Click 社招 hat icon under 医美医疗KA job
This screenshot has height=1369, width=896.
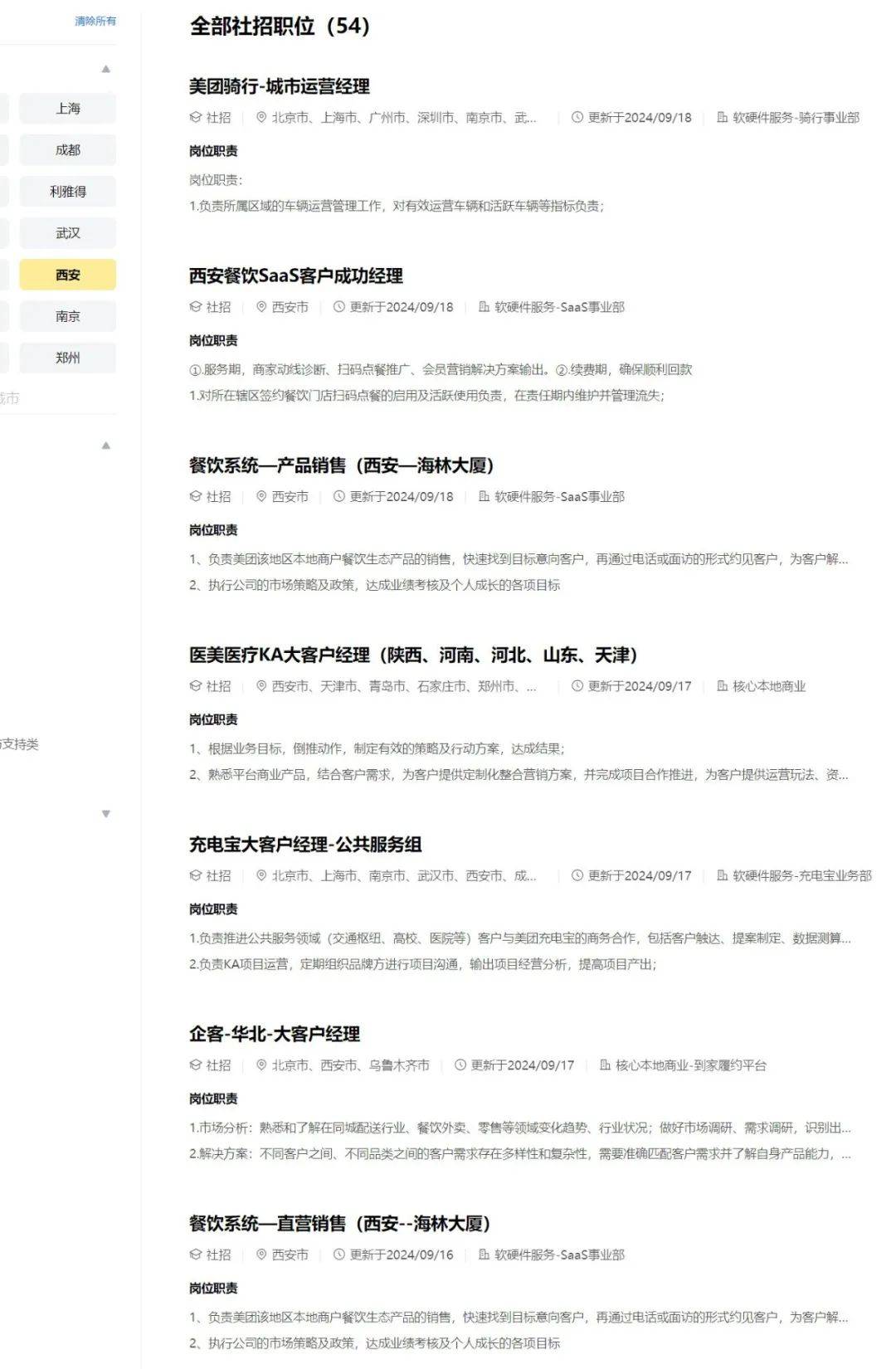tap(196, 686)
